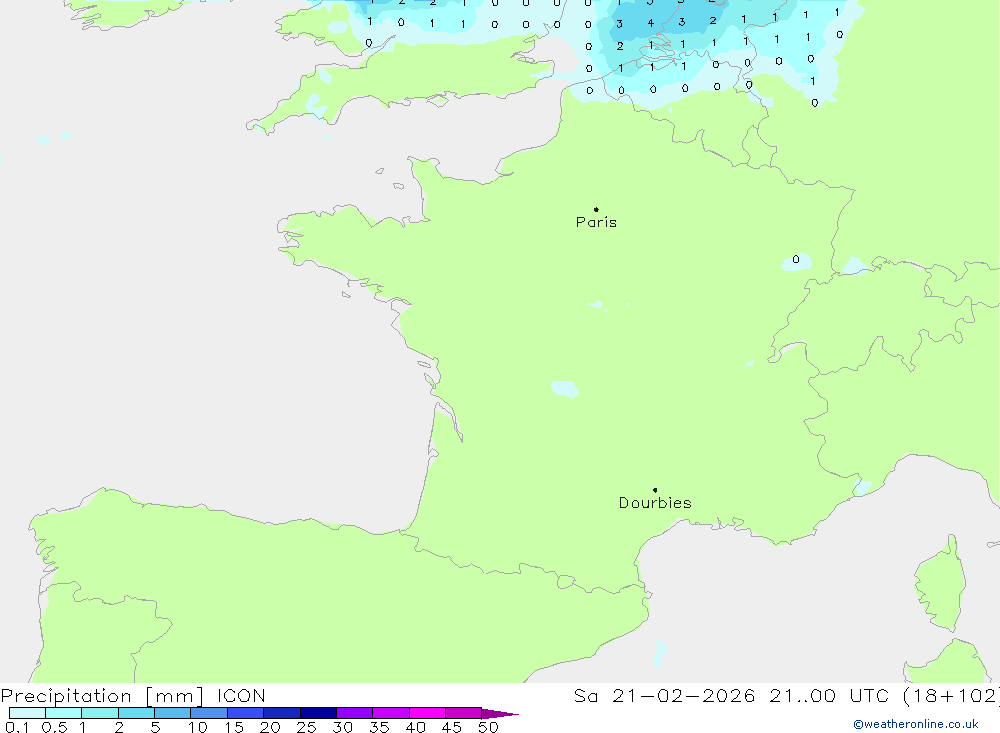Viewport: 1000px width, 733px height.
Task: Select the legend swatch between 20 and 25
Action: pos(282,713)
